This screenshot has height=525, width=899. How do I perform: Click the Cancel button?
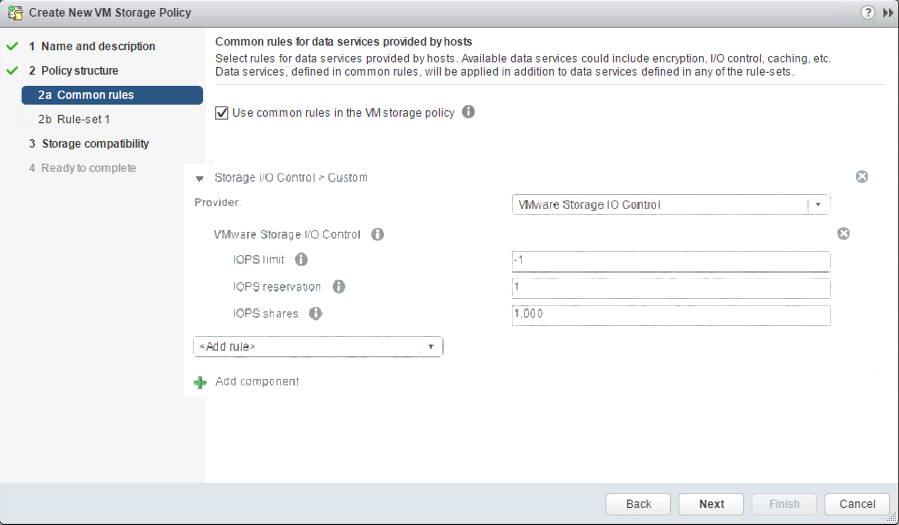click(x=857, y=504)
